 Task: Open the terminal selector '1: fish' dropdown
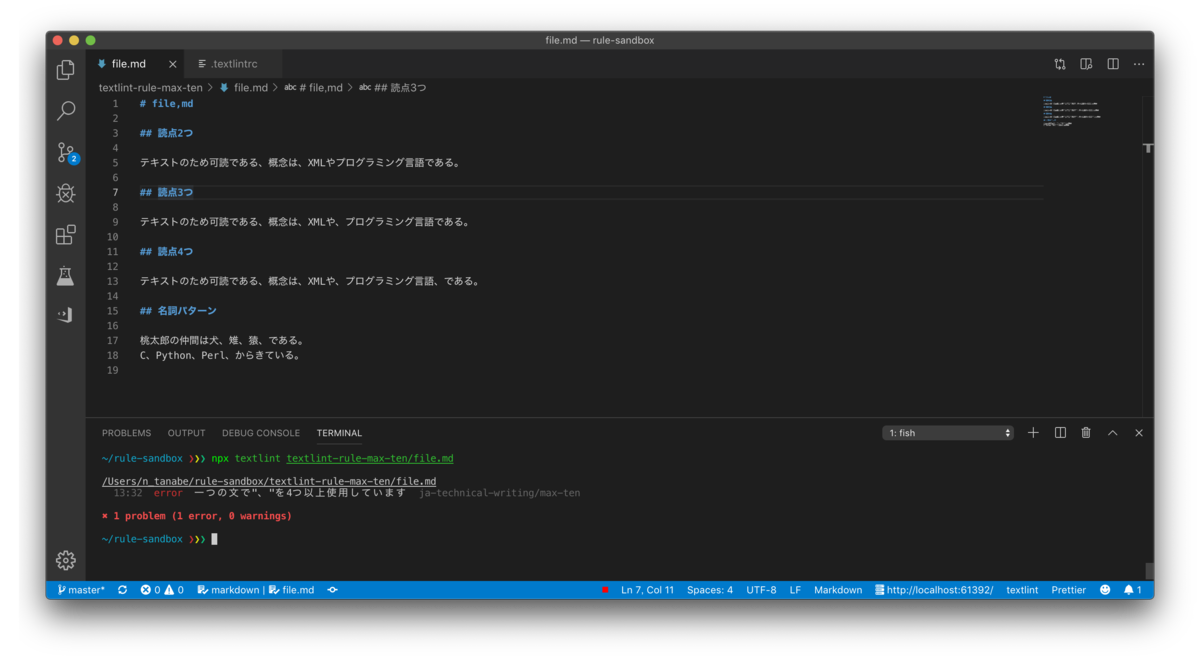948,433
